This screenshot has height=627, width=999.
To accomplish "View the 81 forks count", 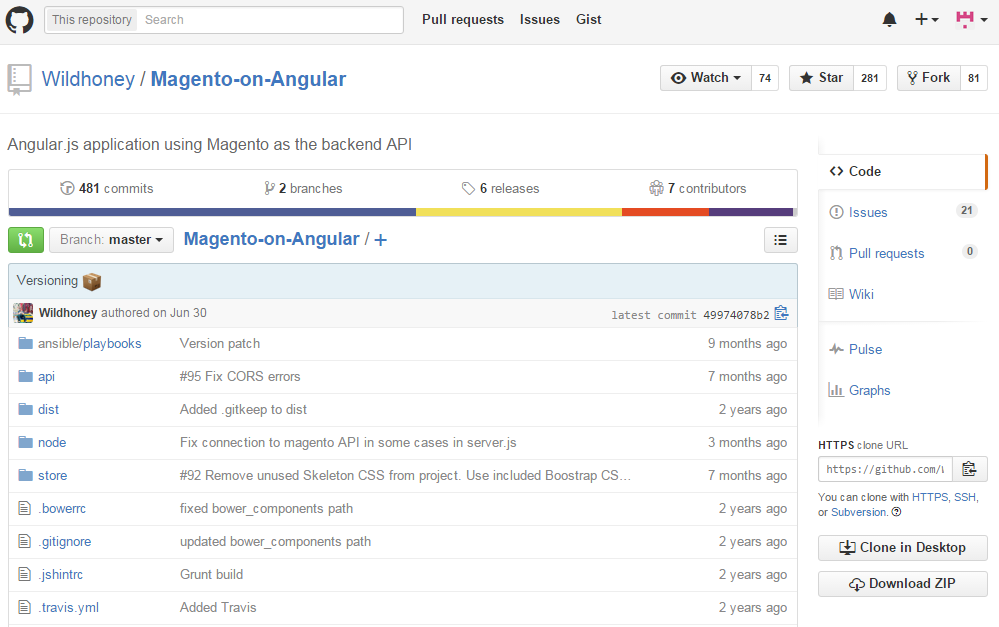I will (974, 78).
